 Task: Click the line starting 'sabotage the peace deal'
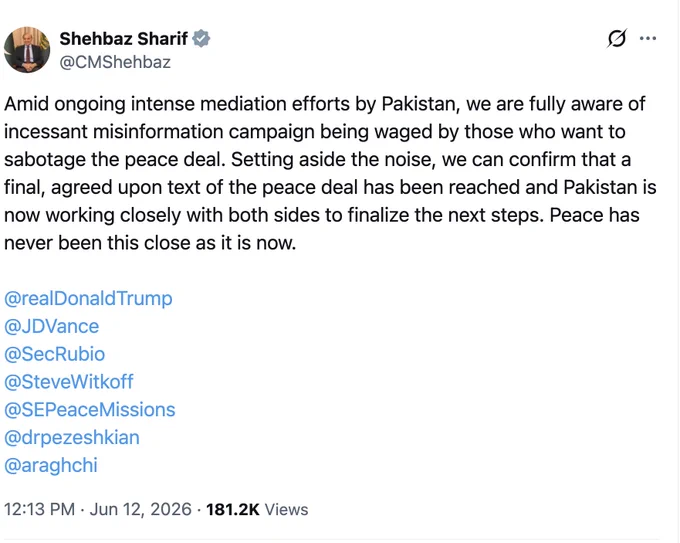click(x=317, y=160)
